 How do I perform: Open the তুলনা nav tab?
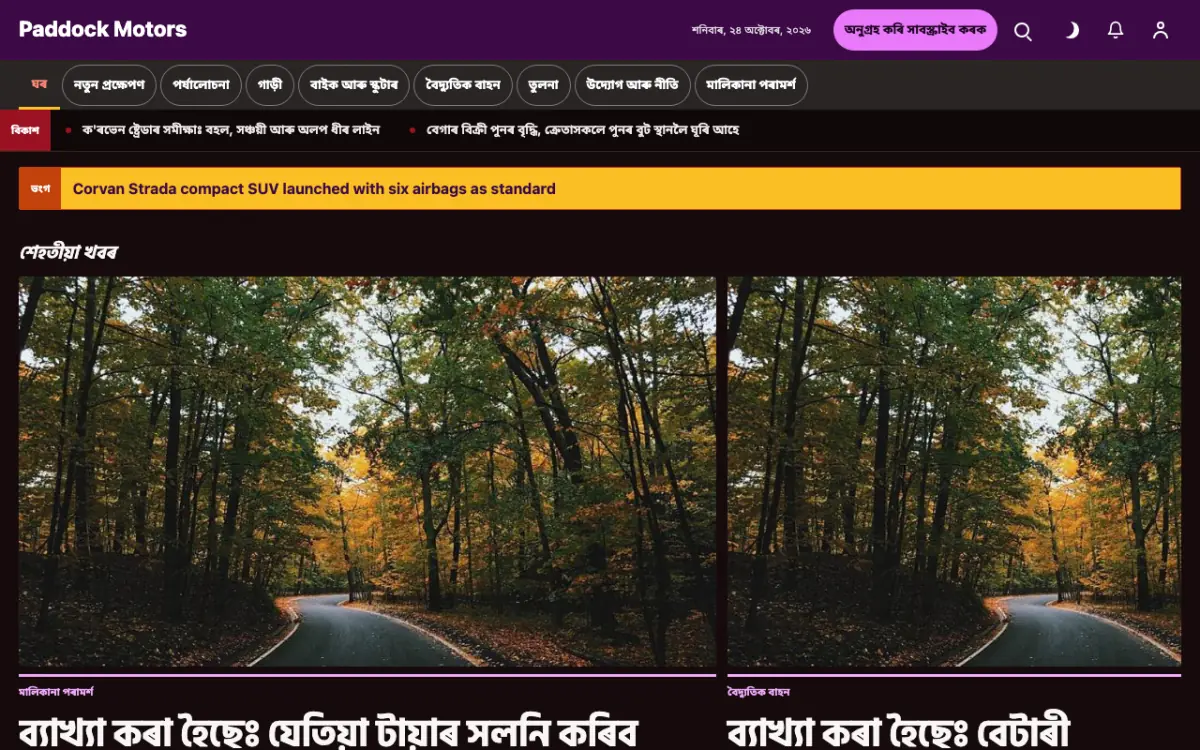[x=544, y=85]
